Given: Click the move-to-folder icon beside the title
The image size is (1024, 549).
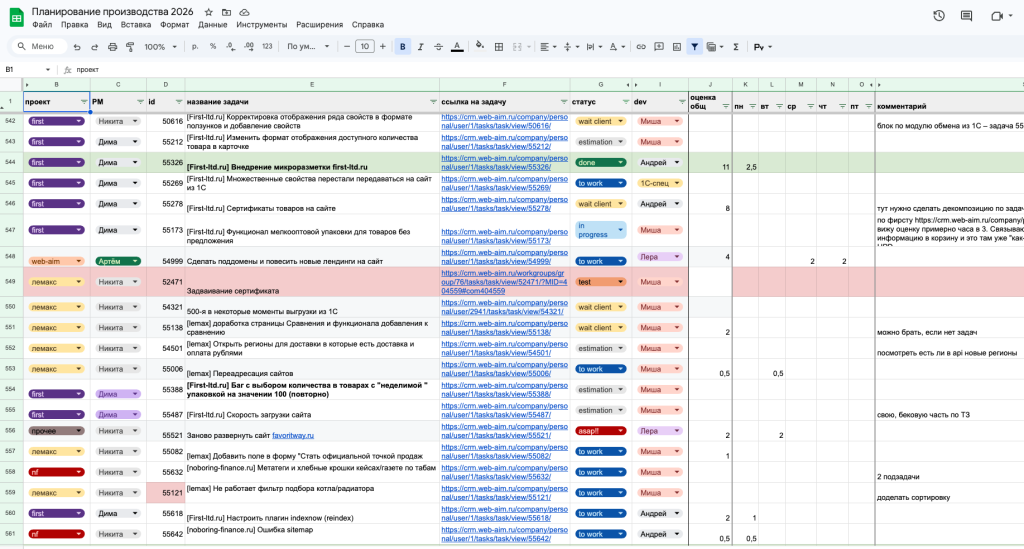Looking at the screenshot, I should 226,12.
